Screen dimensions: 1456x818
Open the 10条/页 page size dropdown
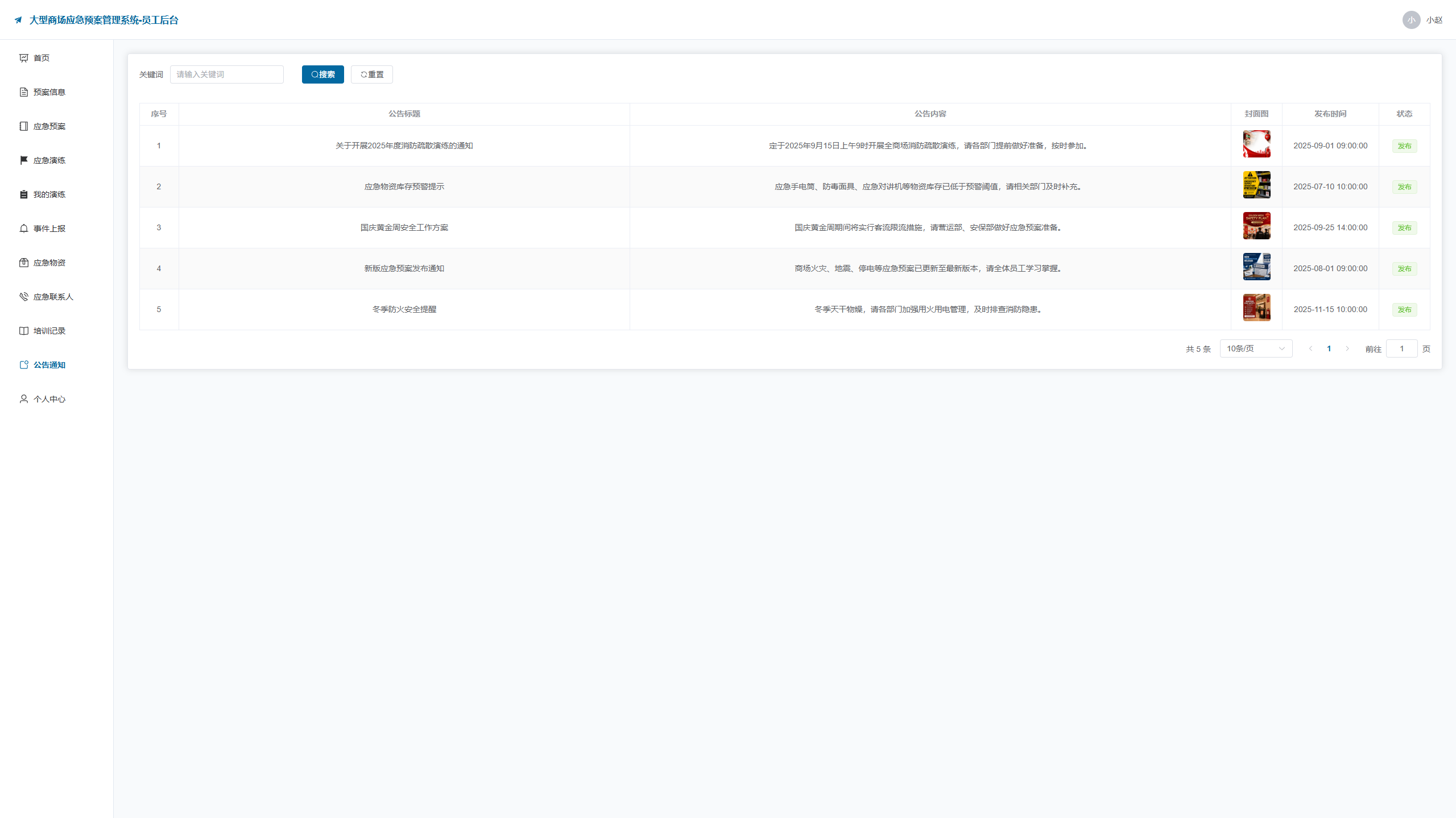click(1256, 348)
